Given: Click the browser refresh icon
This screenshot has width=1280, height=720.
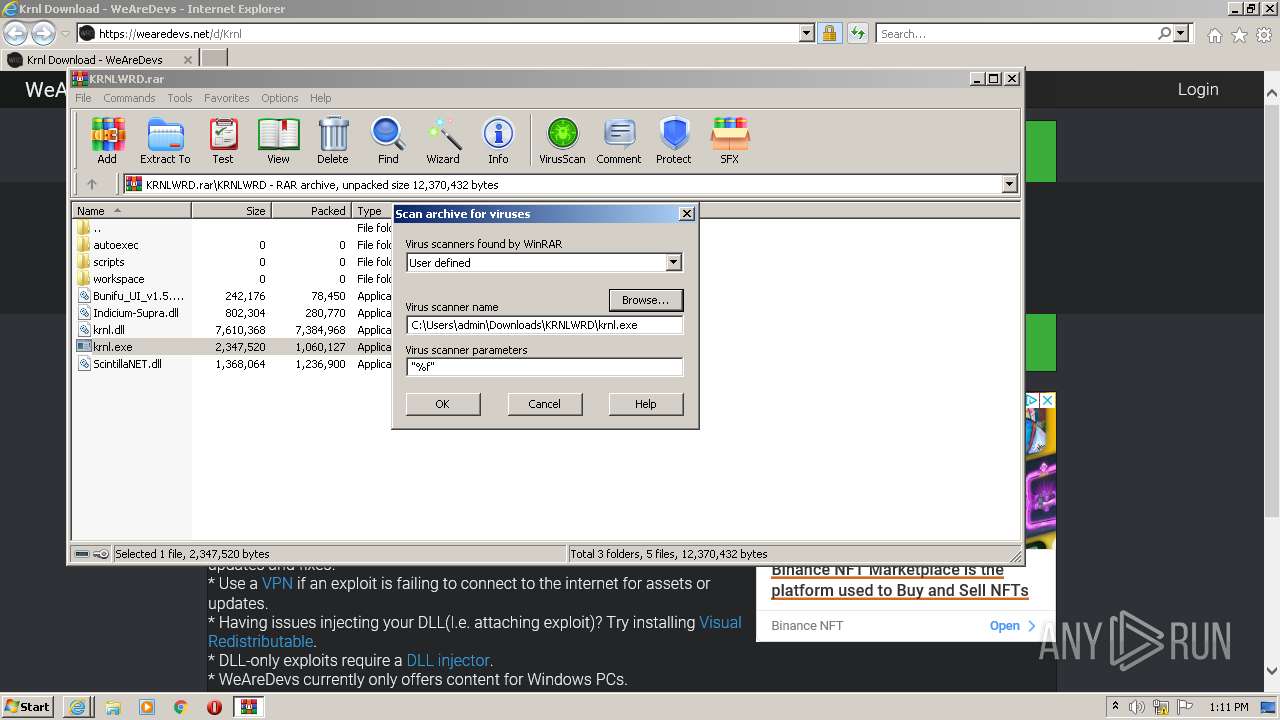Looking at the screenshot, I should [x=857, y=33].
